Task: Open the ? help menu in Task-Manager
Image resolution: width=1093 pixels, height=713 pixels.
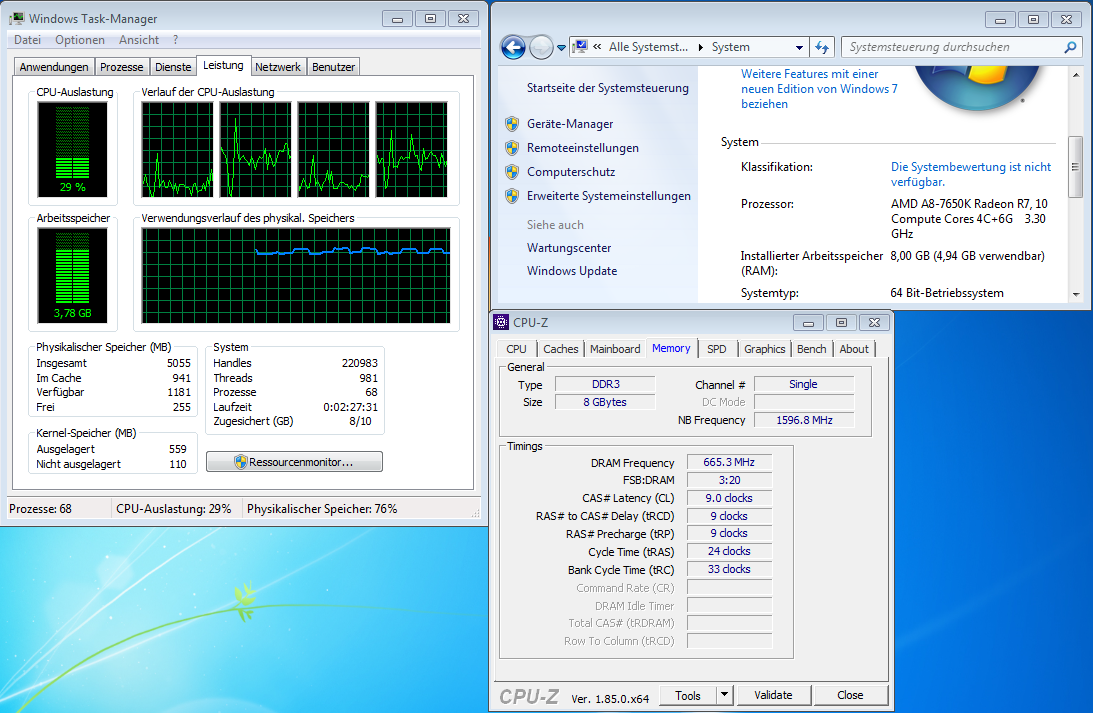Action: [x=176, y=40]
